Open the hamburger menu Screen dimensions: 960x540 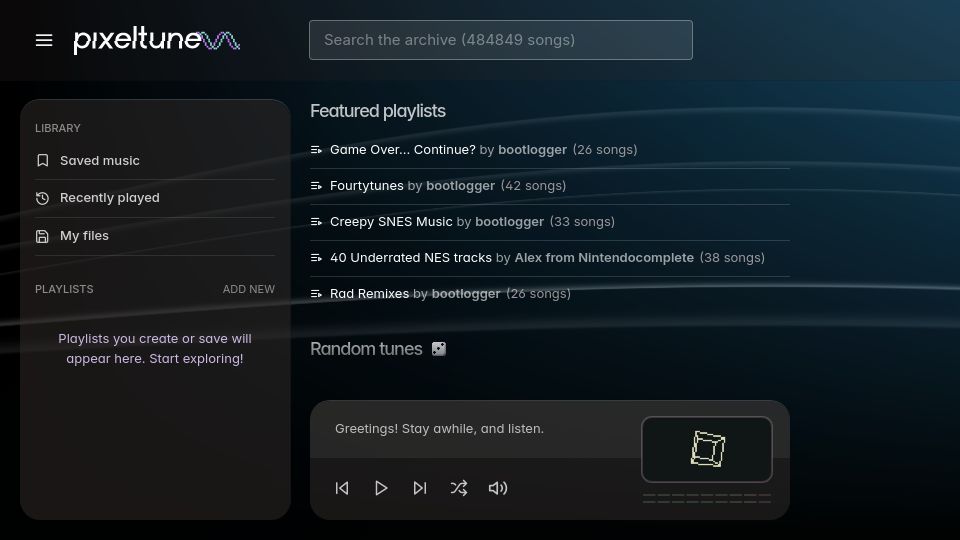44,40
